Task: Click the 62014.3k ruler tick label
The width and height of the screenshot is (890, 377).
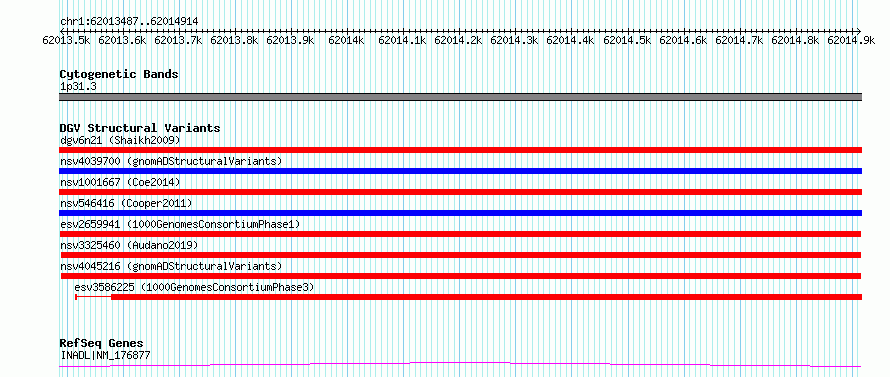Action: point(515,40)
